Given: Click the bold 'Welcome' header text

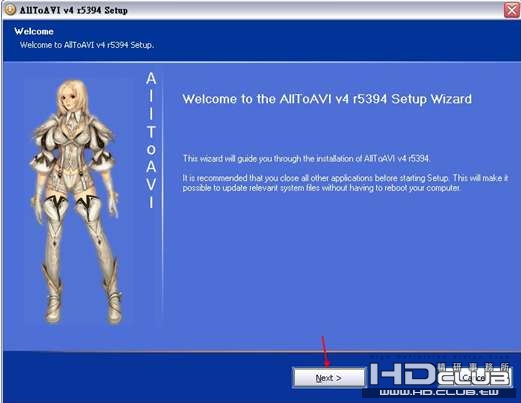Looking at the screenshot, I should tap(34, 31).
